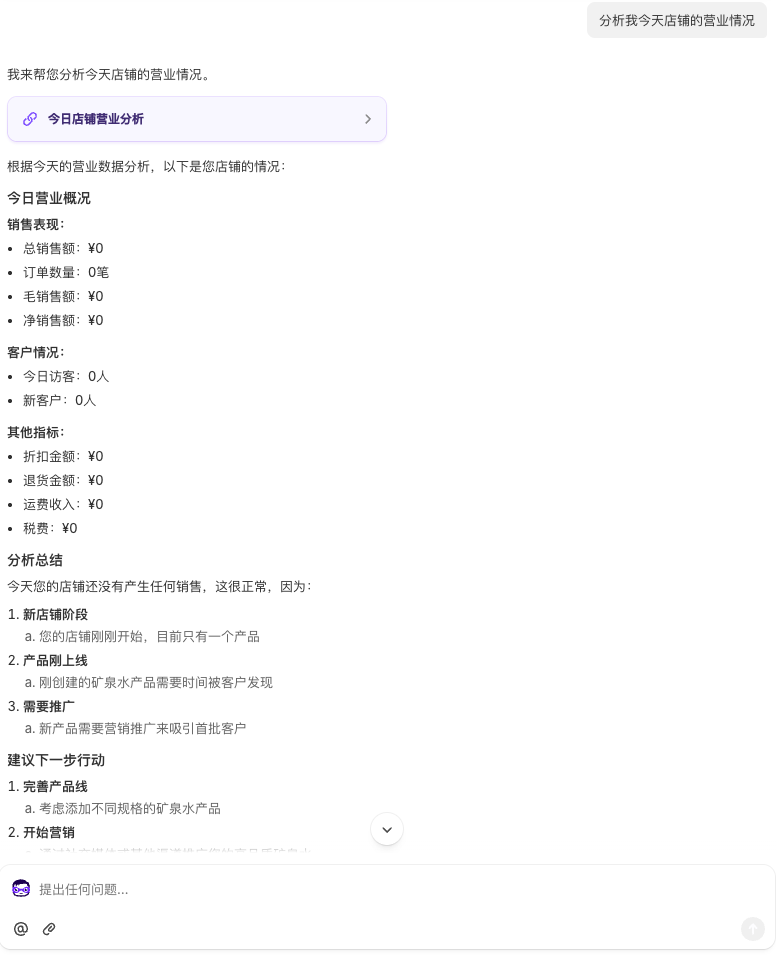This screenshot has width=776, height=955.
Task: Click the 今日访客 0人 list item
Action: click(66, 376)
